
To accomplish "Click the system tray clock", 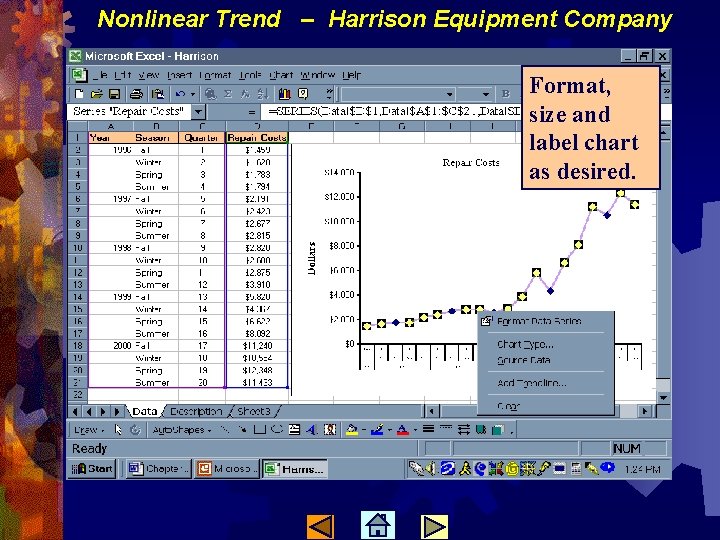I will [642, 469].
